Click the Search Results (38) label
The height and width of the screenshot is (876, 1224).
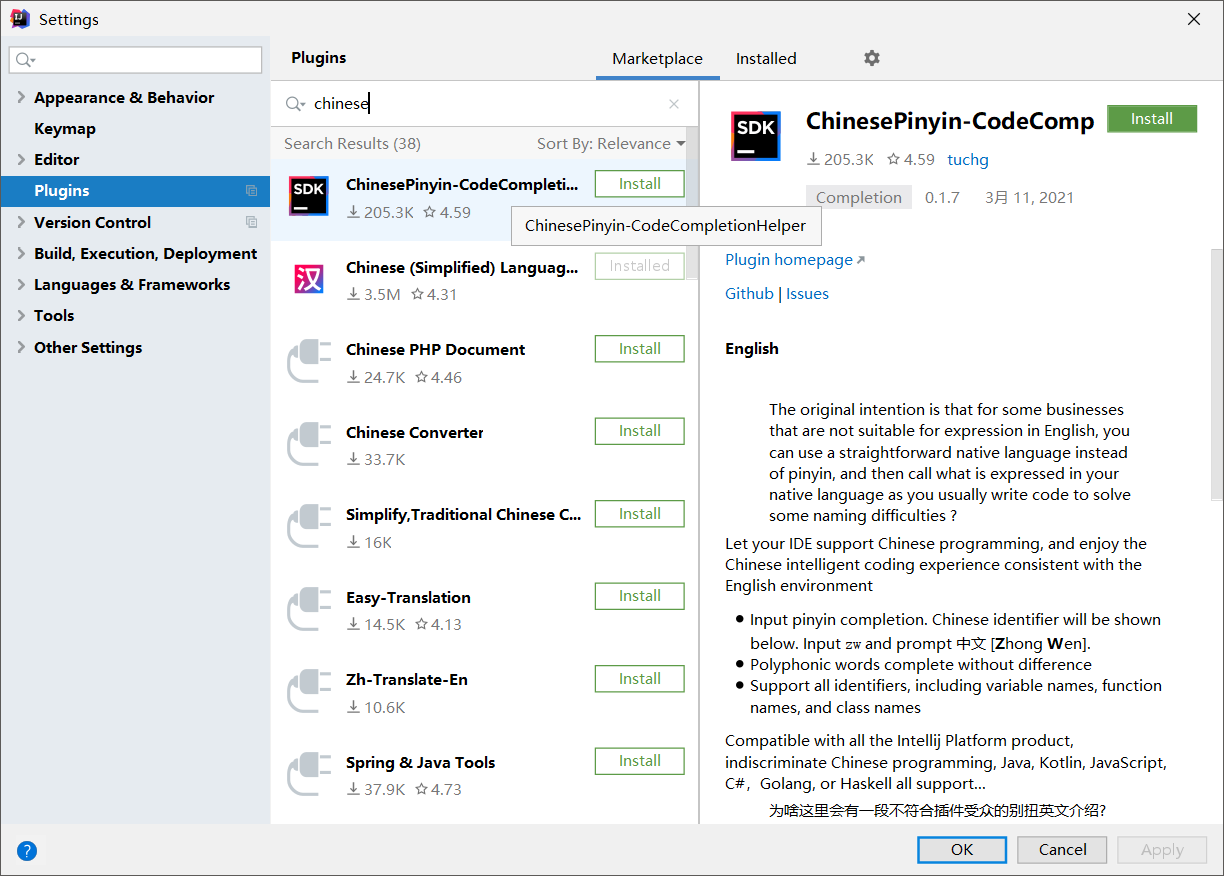[x=352, y=144]
